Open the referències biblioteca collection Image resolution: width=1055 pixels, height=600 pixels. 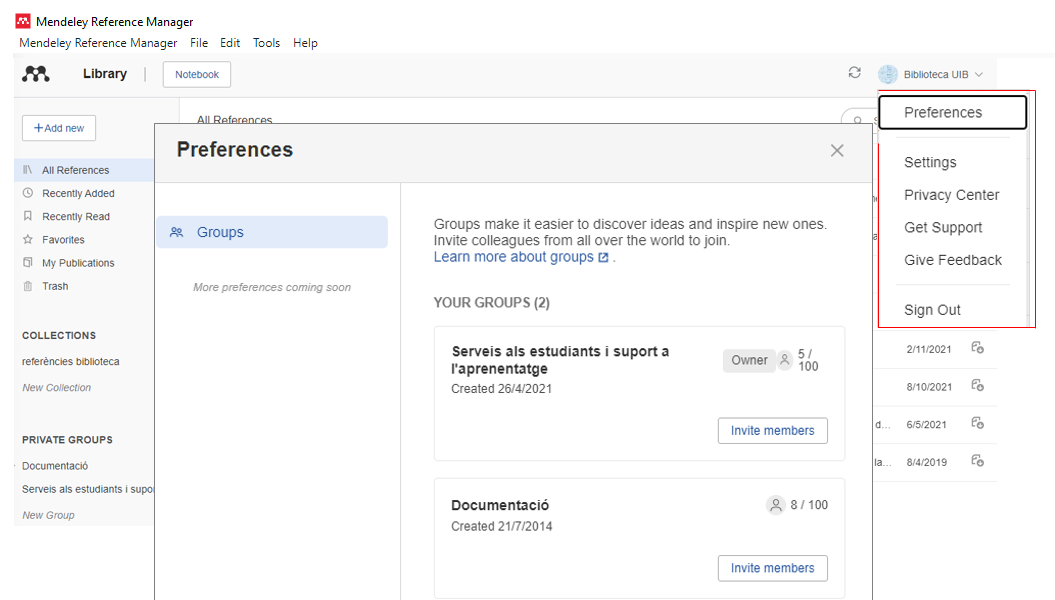[x=71, y=361]
